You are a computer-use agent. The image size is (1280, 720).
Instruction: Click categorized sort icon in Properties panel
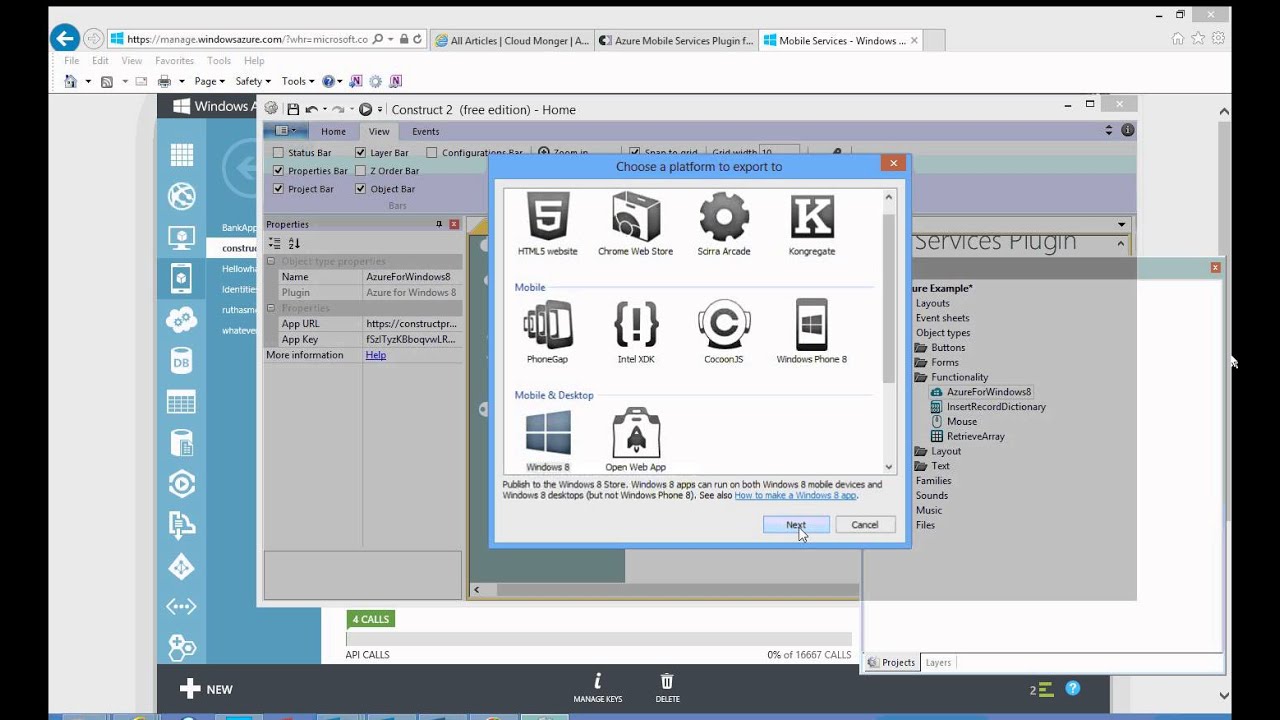[275, 243]
